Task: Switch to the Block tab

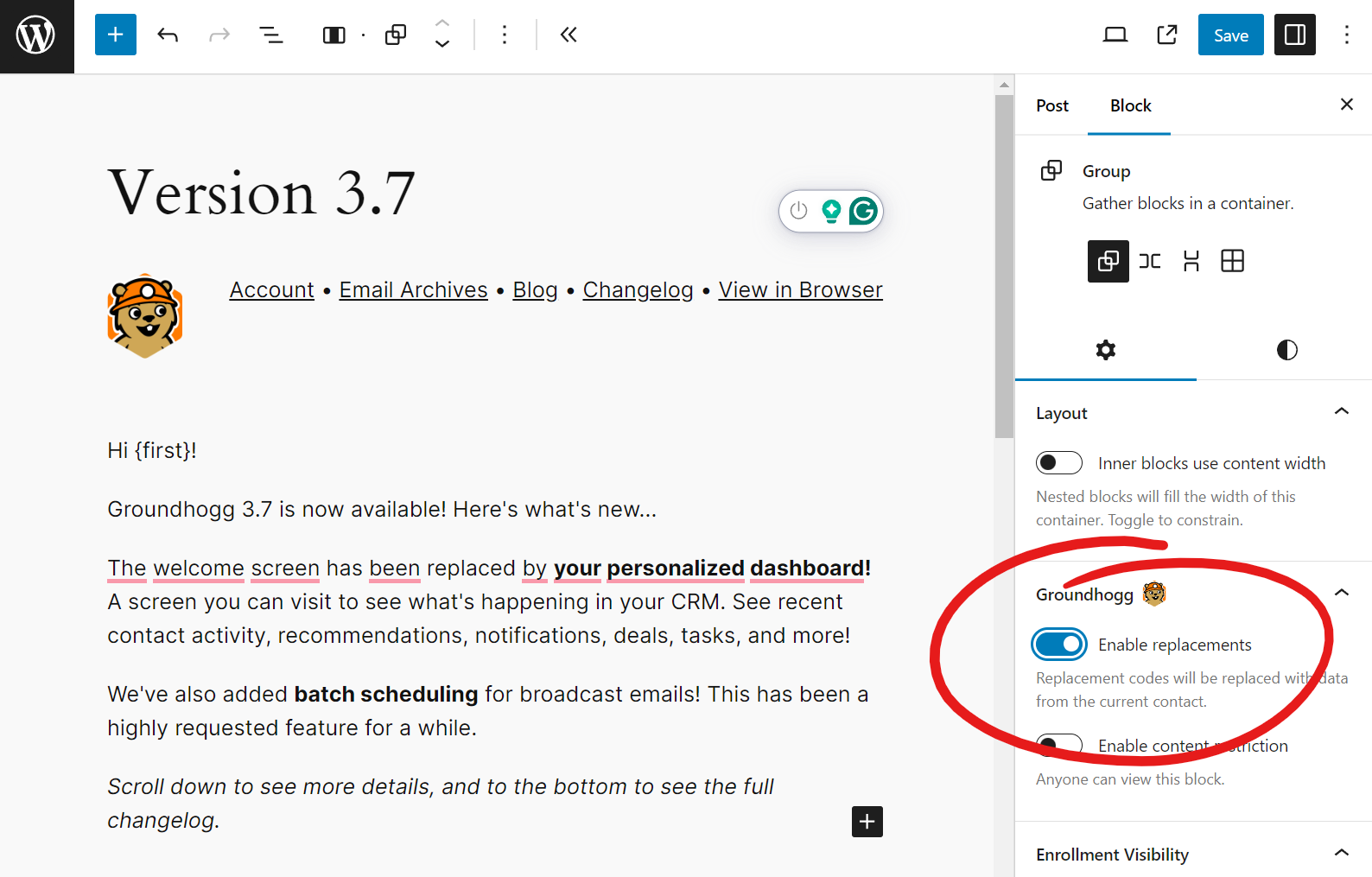Action: pyautogui.click(x=1130, y=105)
